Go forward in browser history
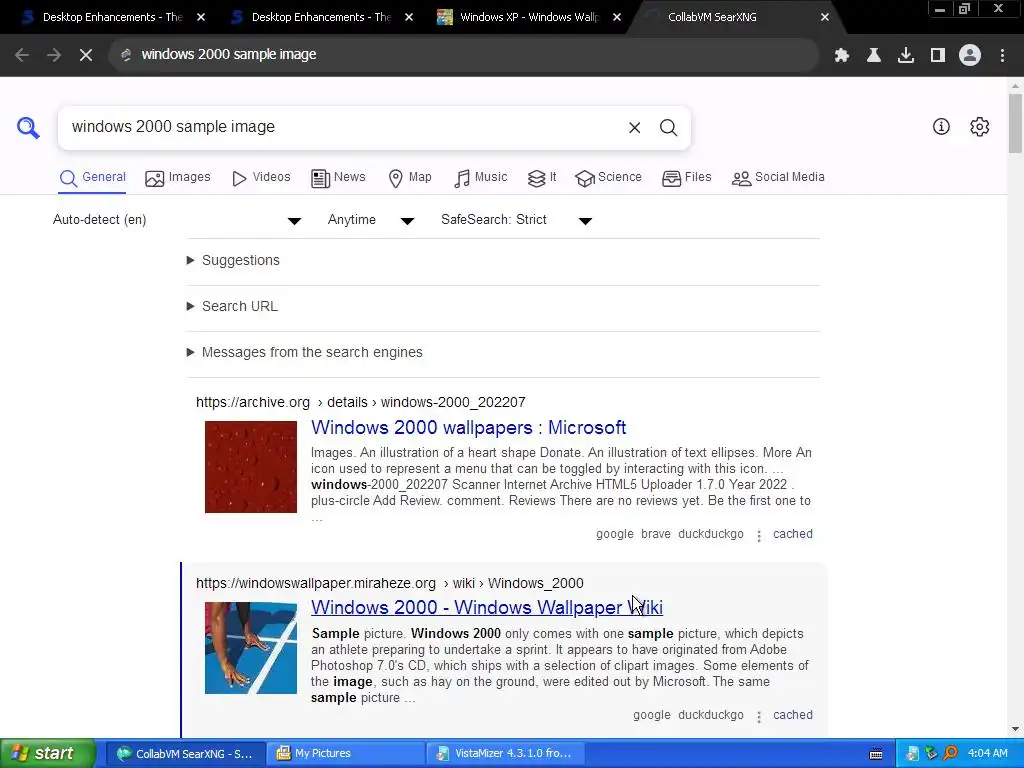 point(54,55)
